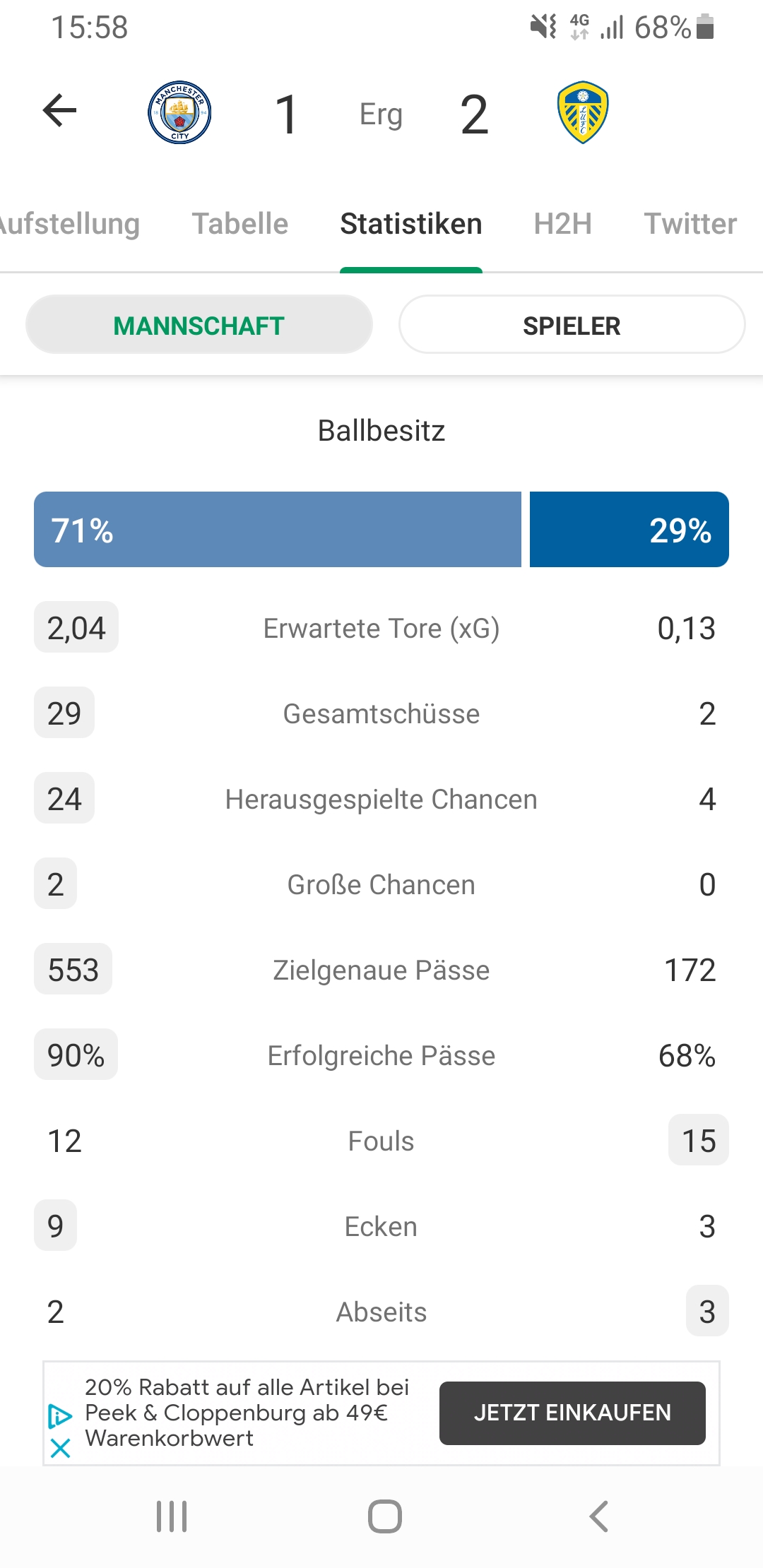
Task: Tap the ad info triangle icon
Action: click(60, 1416)
